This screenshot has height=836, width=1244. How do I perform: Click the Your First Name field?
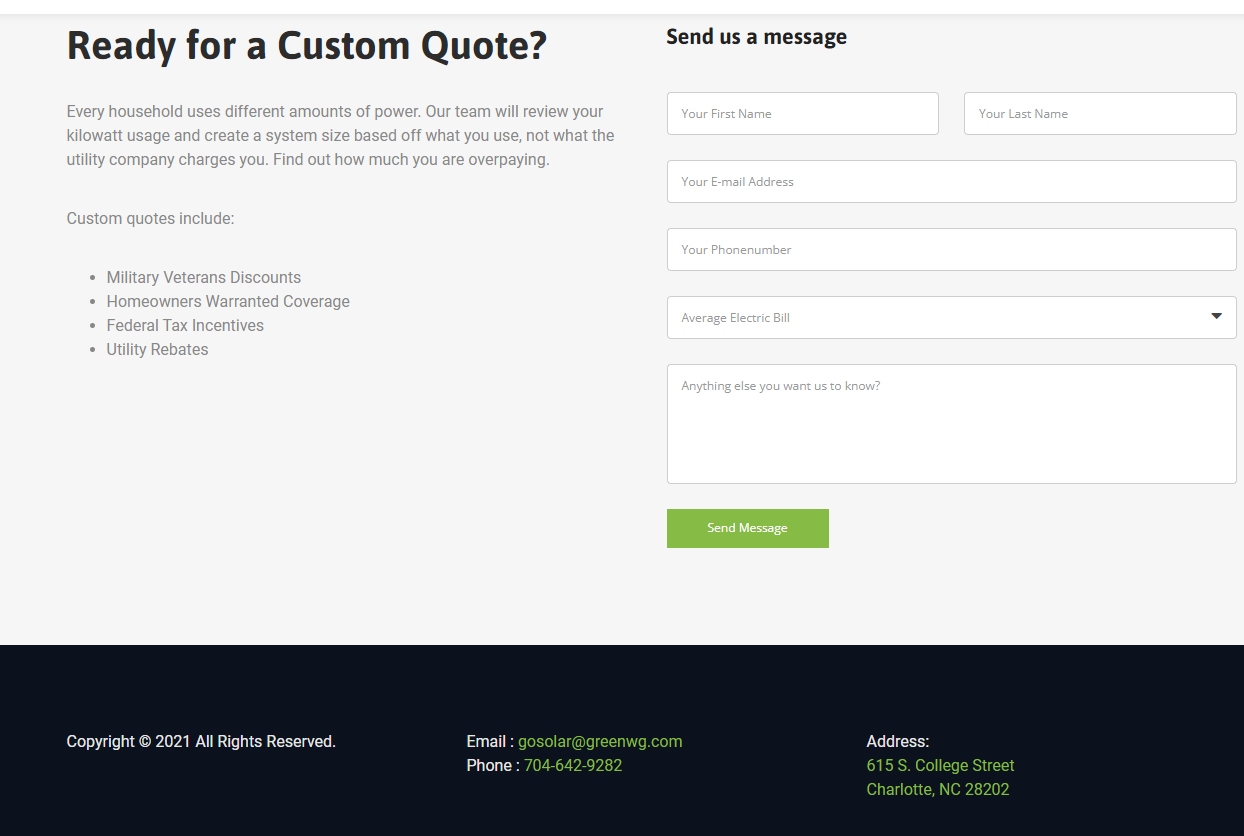[803, 114]
